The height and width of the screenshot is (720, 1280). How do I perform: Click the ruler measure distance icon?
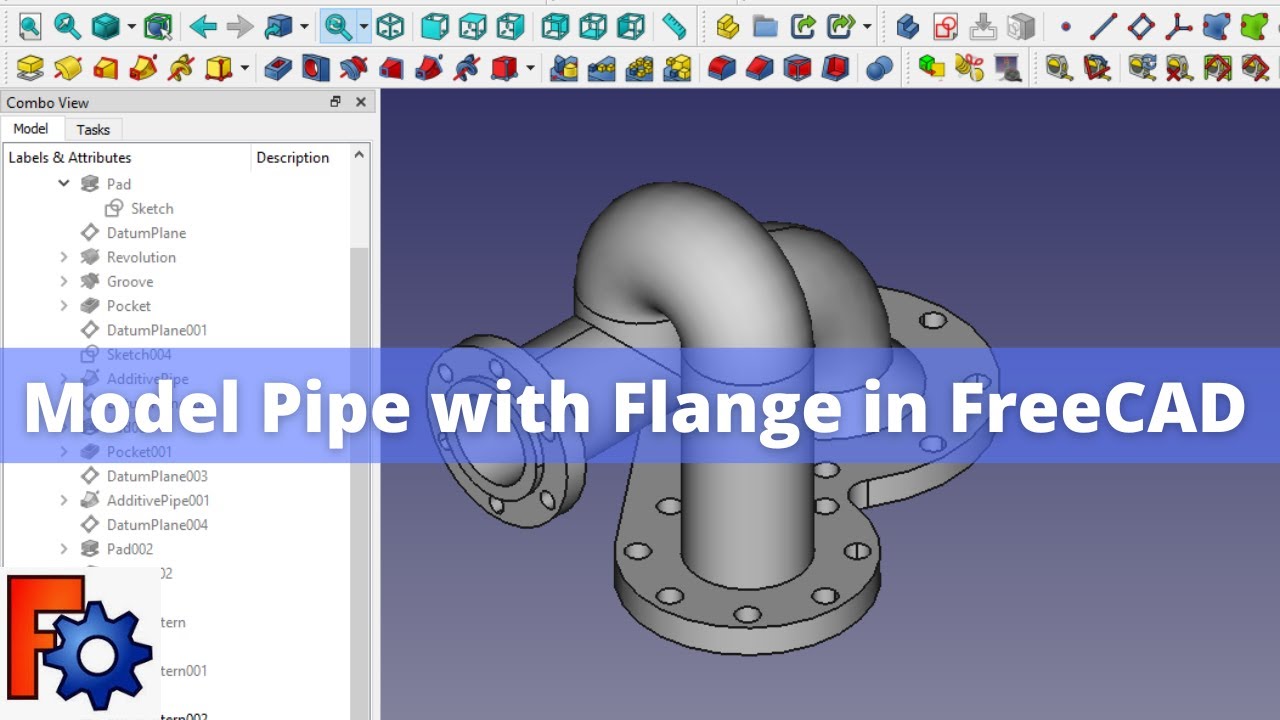pos(675,26)
